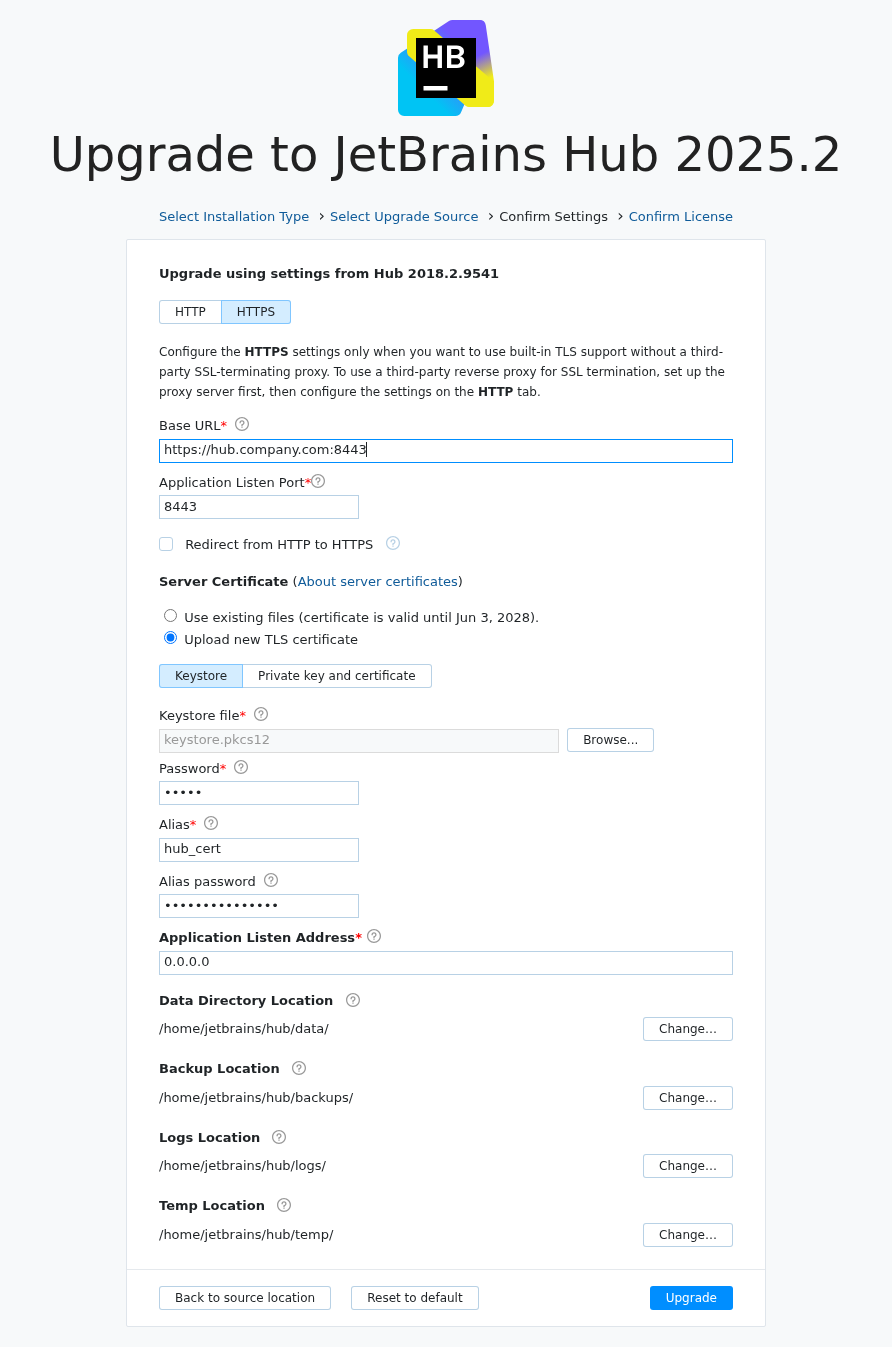Viewport: 892px width, 1347px height.
Task: Open Data Directory Location help icon
Action: pos(352,1000)
